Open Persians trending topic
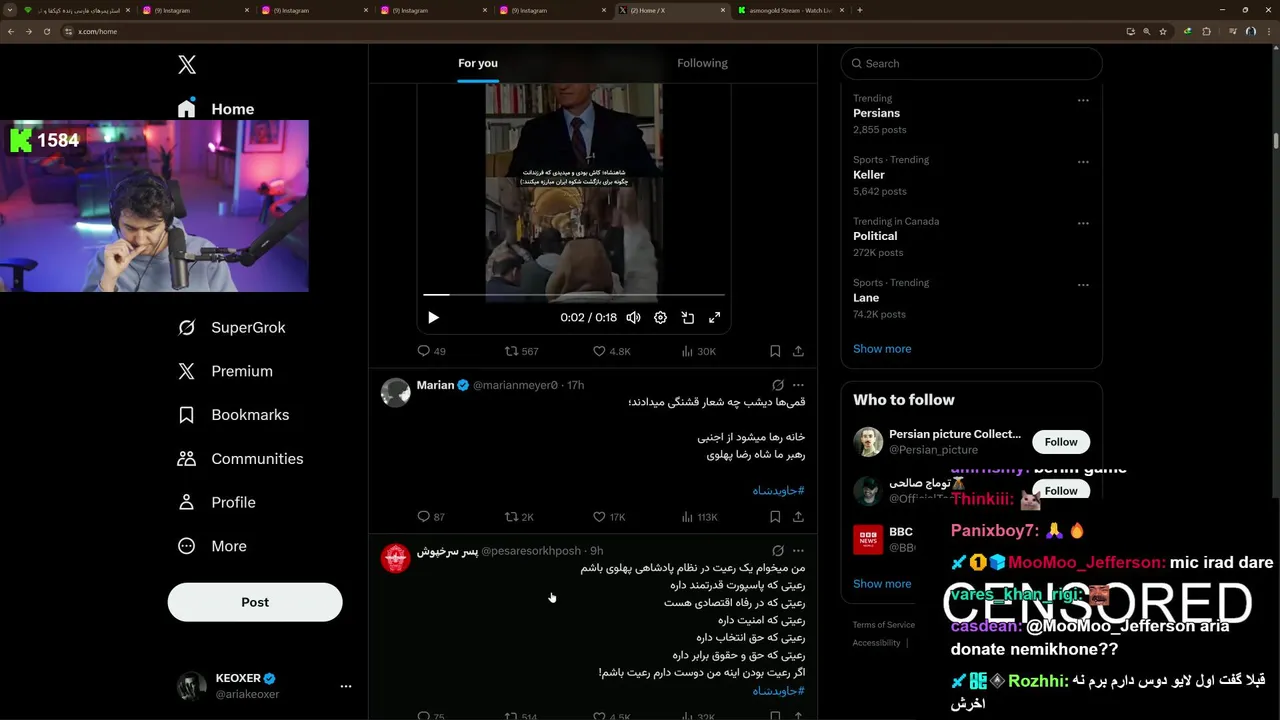Image resolution: width=1280 pixels, height=720 pixels. coord(877,113)
